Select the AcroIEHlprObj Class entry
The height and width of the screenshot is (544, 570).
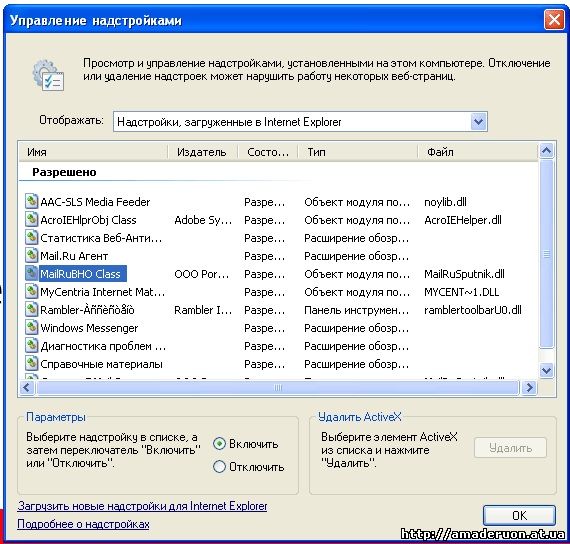[88, 220]
